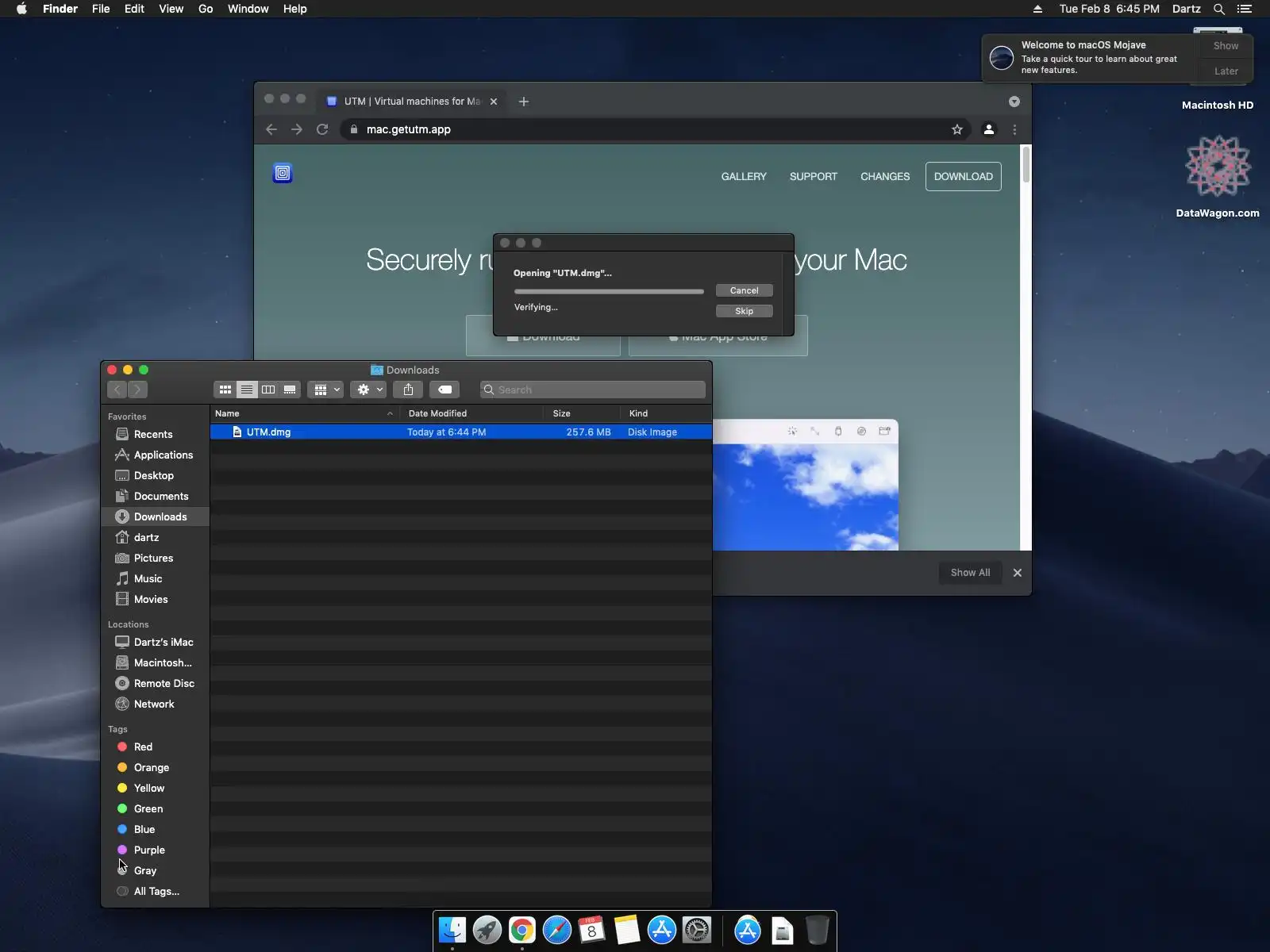Skip verification of UTM.dmg
Screen dimensions: 1270x952
tap(744, 311)
